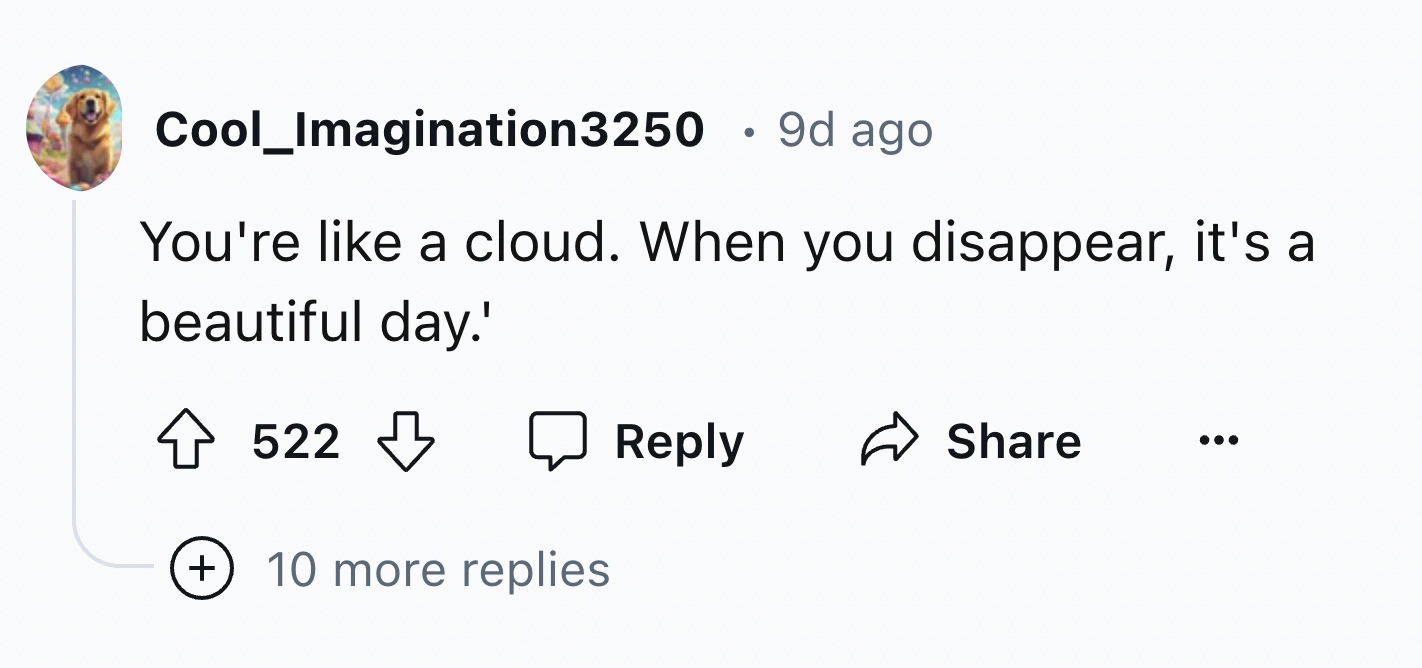Expand "10 more replies"
Screen dimensions: 1422x668
tap(438, 570)
